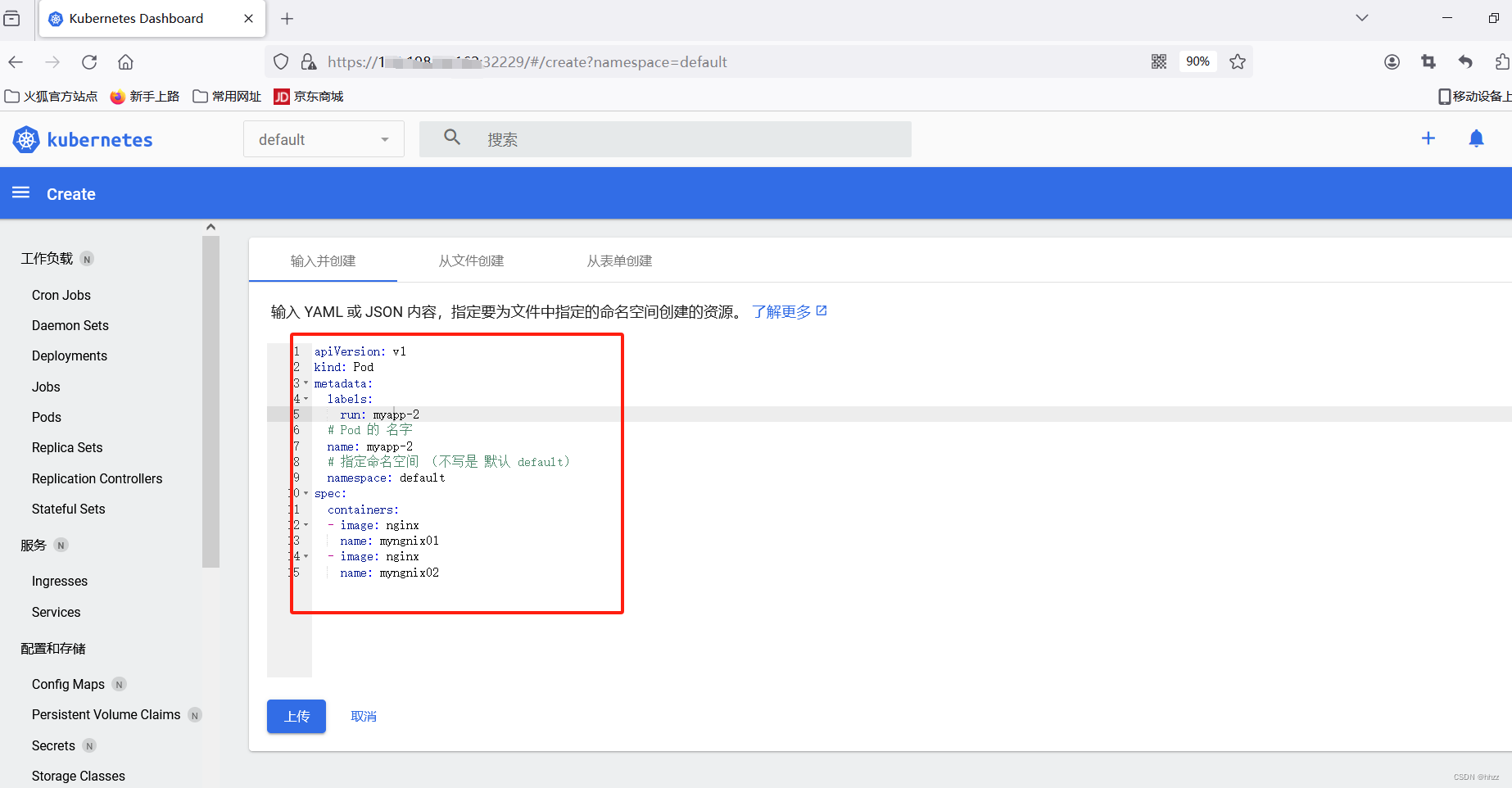Image resolution: width=1512 pixels, height=788 pixels.
Task: Collapse the second image fold arrow on line 14
Action: pos(306,556)
